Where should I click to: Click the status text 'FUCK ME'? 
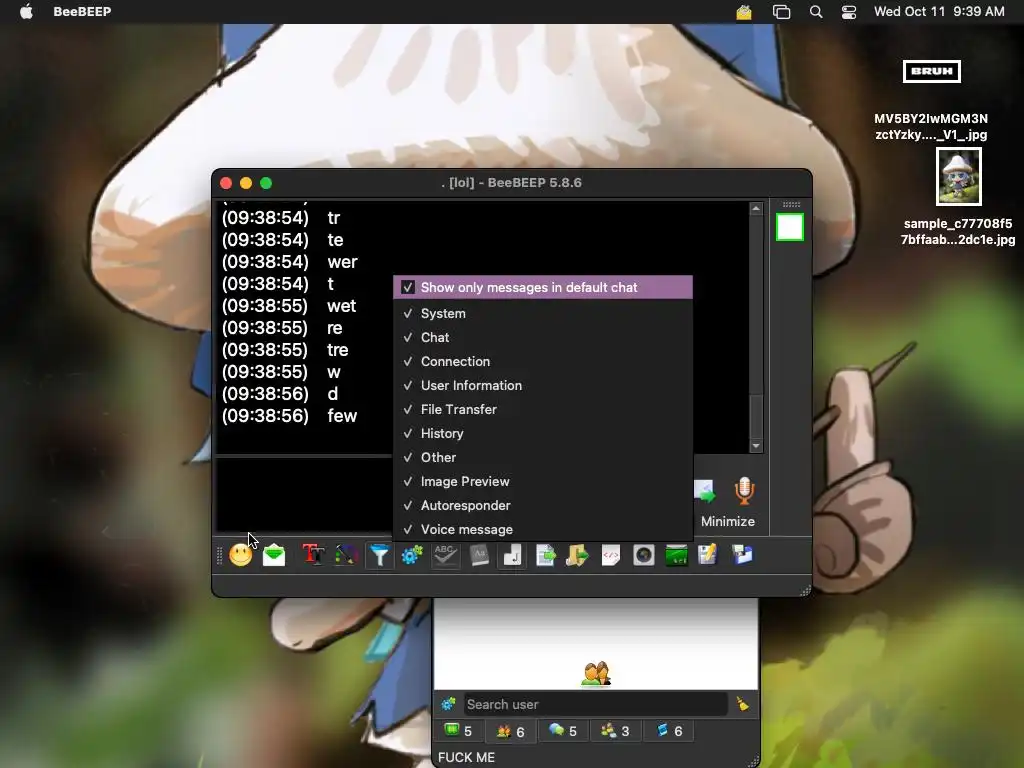coord(466,758)
